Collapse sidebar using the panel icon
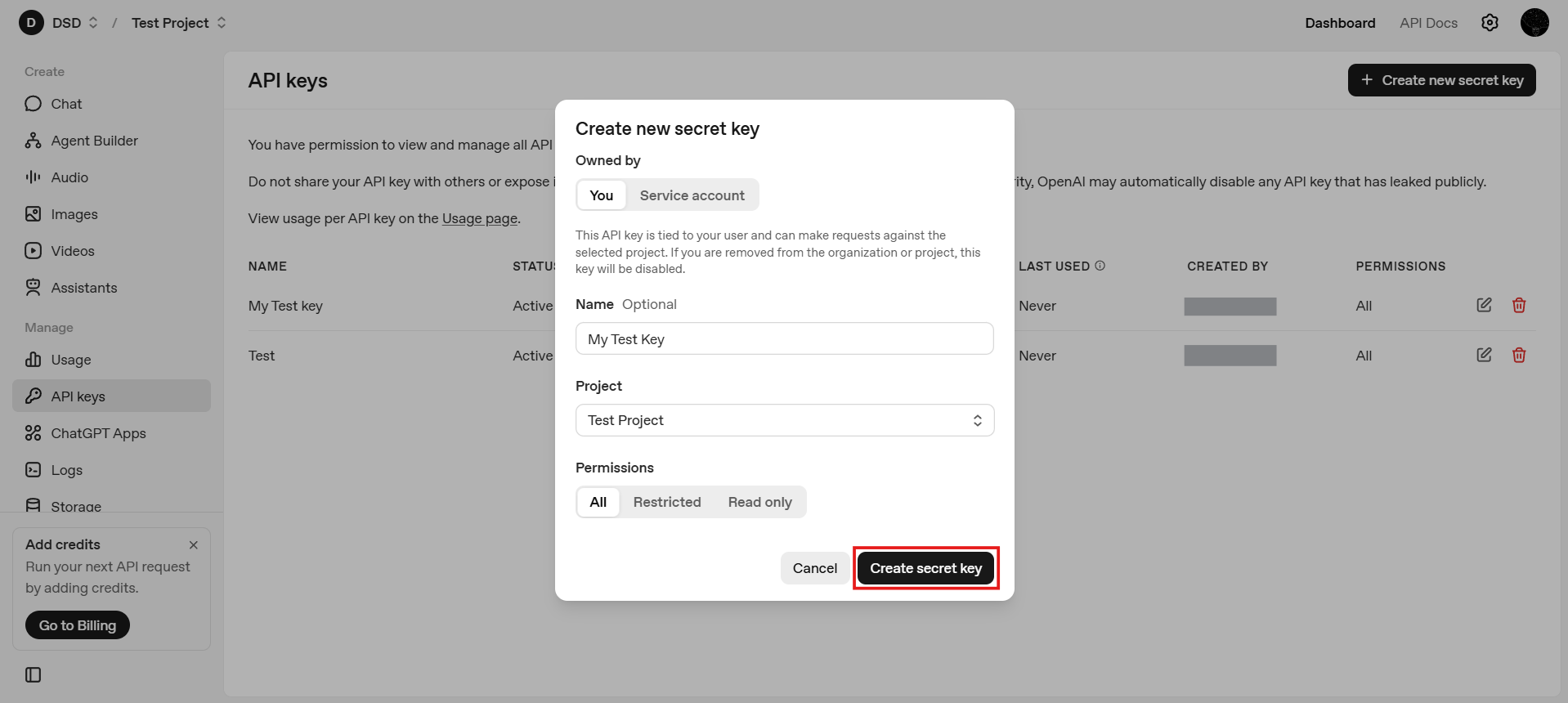The image size is (1568, 703). 34,674
